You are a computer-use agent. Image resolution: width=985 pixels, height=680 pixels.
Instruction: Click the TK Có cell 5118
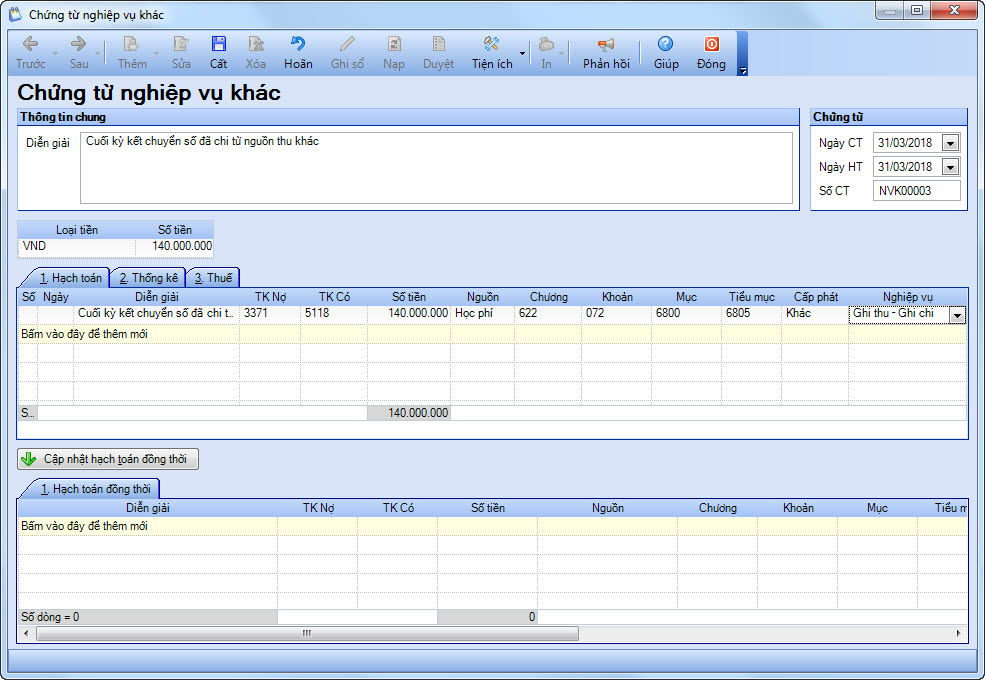[334, 313]
